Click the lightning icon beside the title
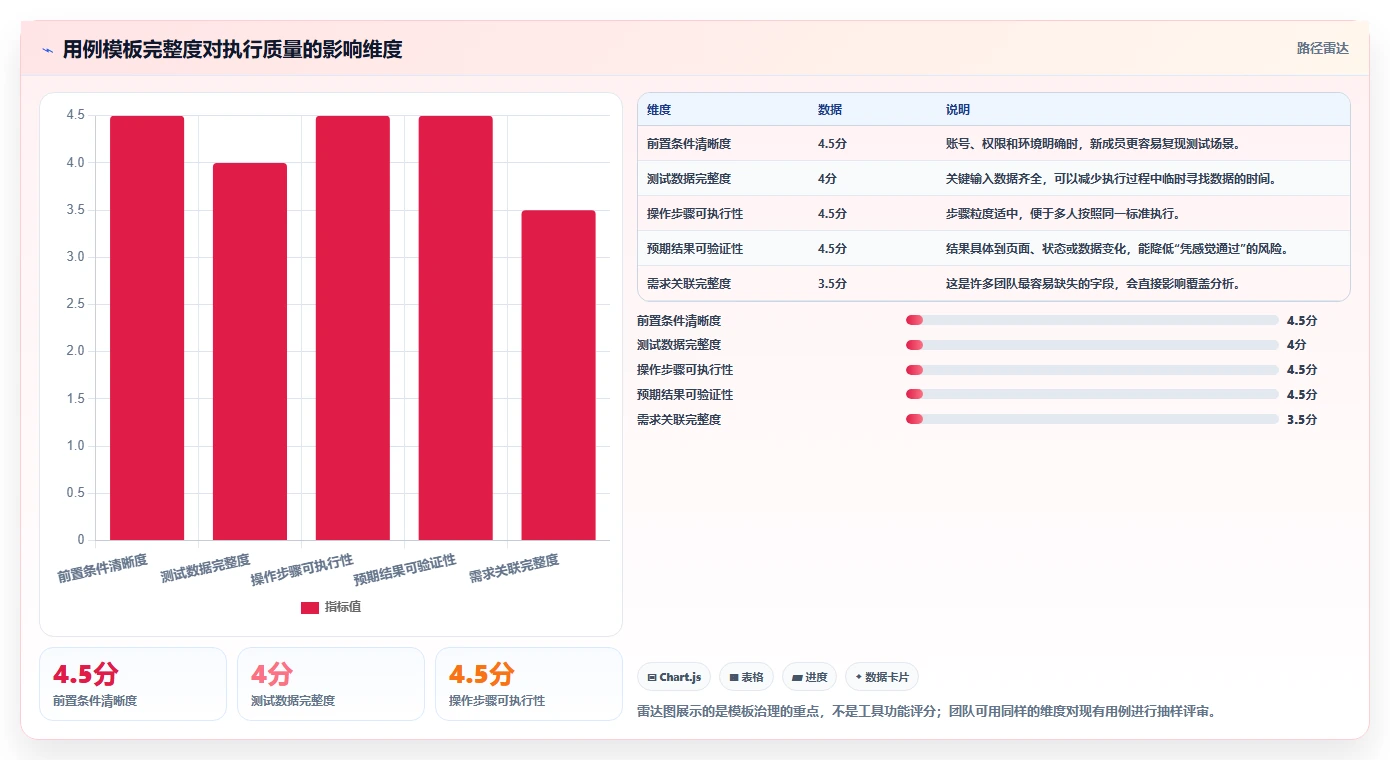The height and width of the screenshot is (760, 1390). coord(48,50)
